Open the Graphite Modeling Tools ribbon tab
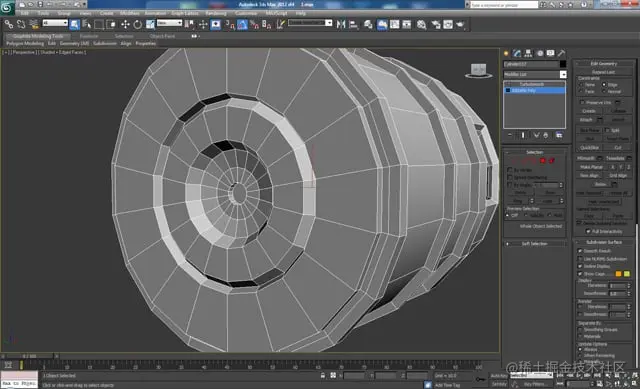The width and height of the screenshot is (640, 389). tap(38, 36)
